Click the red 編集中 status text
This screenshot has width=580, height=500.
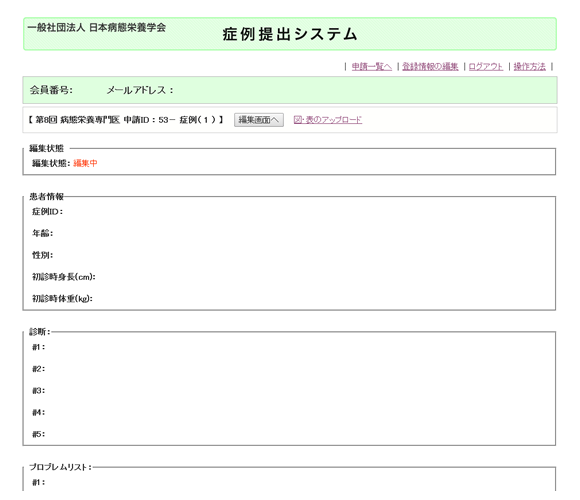coord(85,163)
